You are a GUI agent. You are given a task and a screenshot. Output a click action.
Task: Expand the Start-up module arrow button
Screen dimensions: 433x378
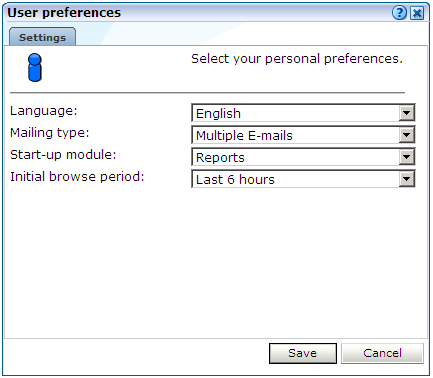[407, 157]
